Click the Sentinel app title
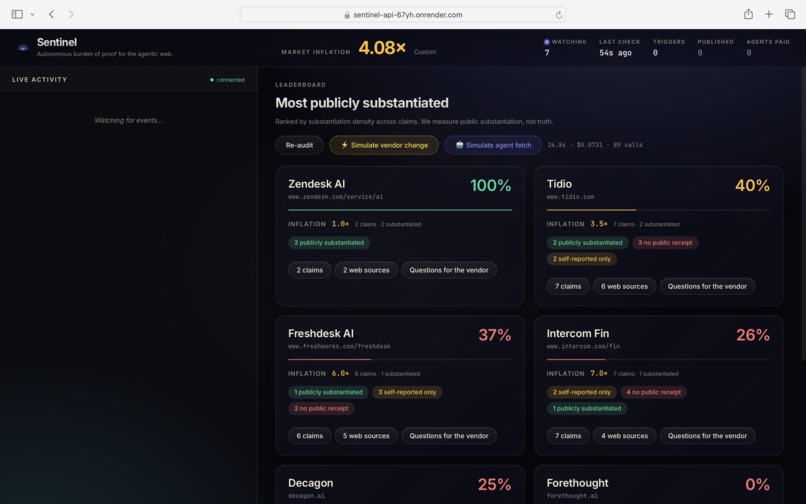 pyautogui.click(x=57, y=42)
